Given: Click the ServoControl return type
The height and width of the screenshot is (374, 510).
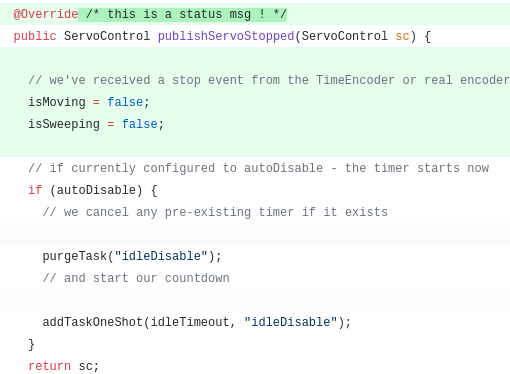Looking at the screenshot, I should [107, 36].
